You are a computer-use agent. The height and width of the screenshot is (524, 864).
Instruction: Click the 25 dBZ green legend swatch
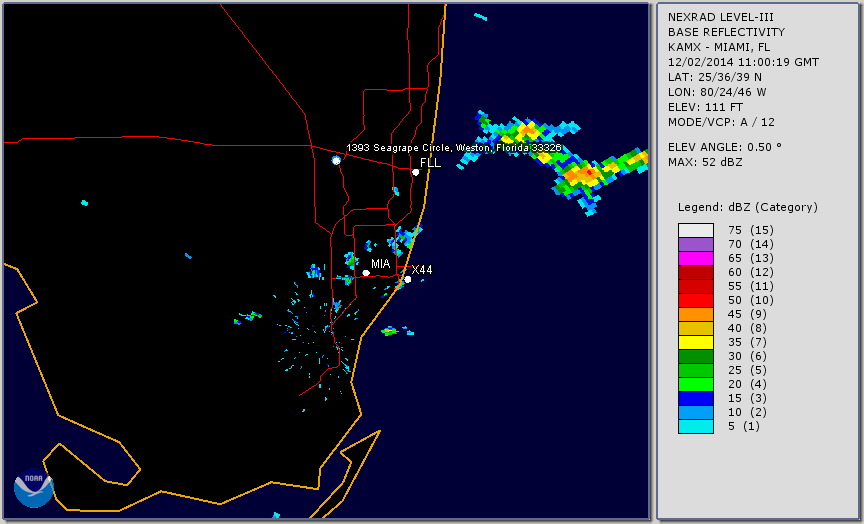696,370
